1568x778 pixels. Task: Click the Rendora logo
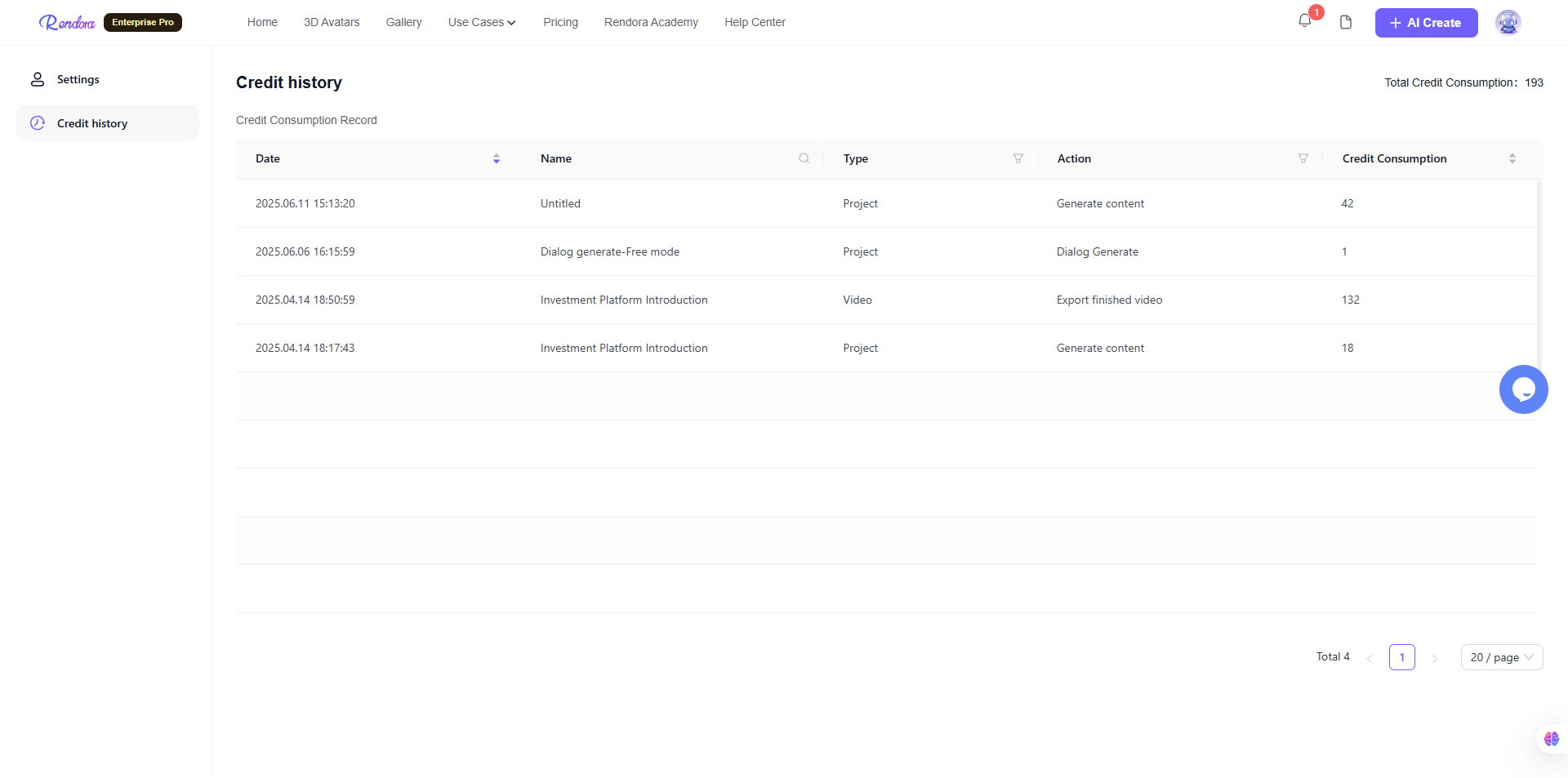[67, 22]
